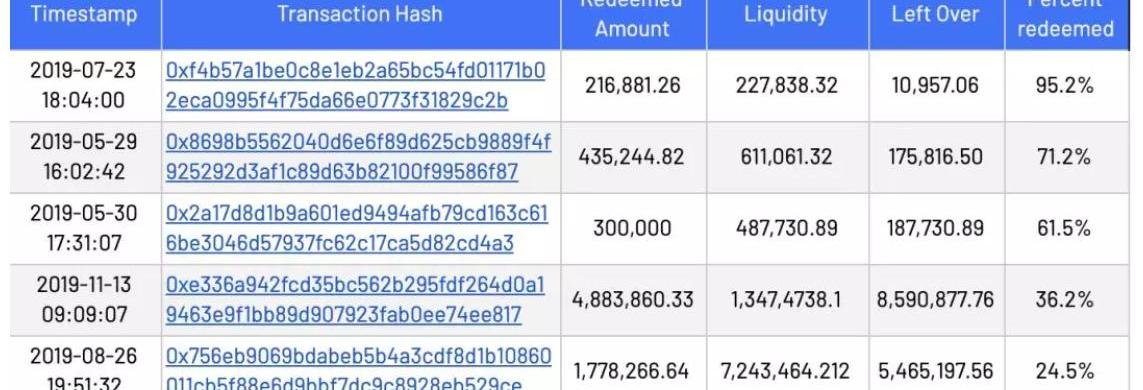Screen dimensions: 1143x390
Task: Click the Left Over column header
Action: pos(935,15)
